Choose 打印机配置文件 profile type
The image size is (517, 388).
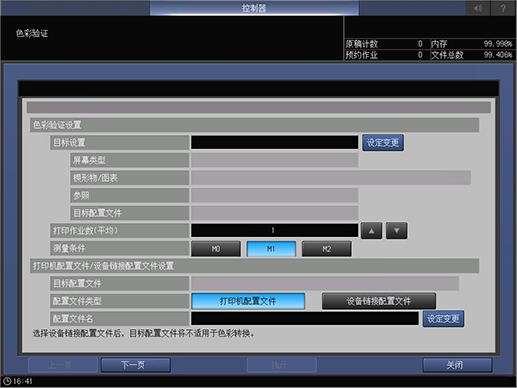tap(248, 301)
